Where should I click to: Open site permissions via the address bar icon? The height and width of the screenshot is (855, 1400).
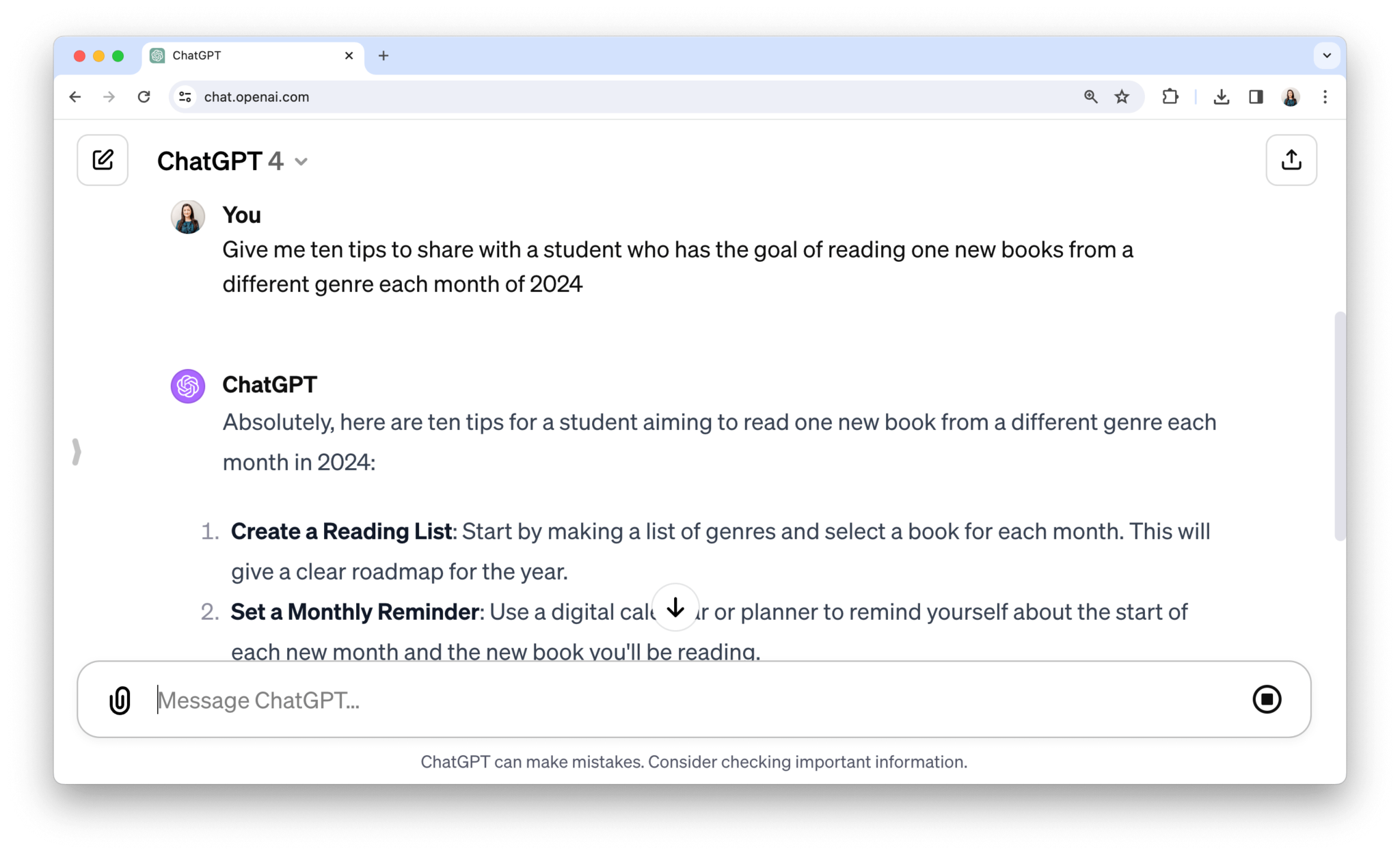tap(183, 96)
